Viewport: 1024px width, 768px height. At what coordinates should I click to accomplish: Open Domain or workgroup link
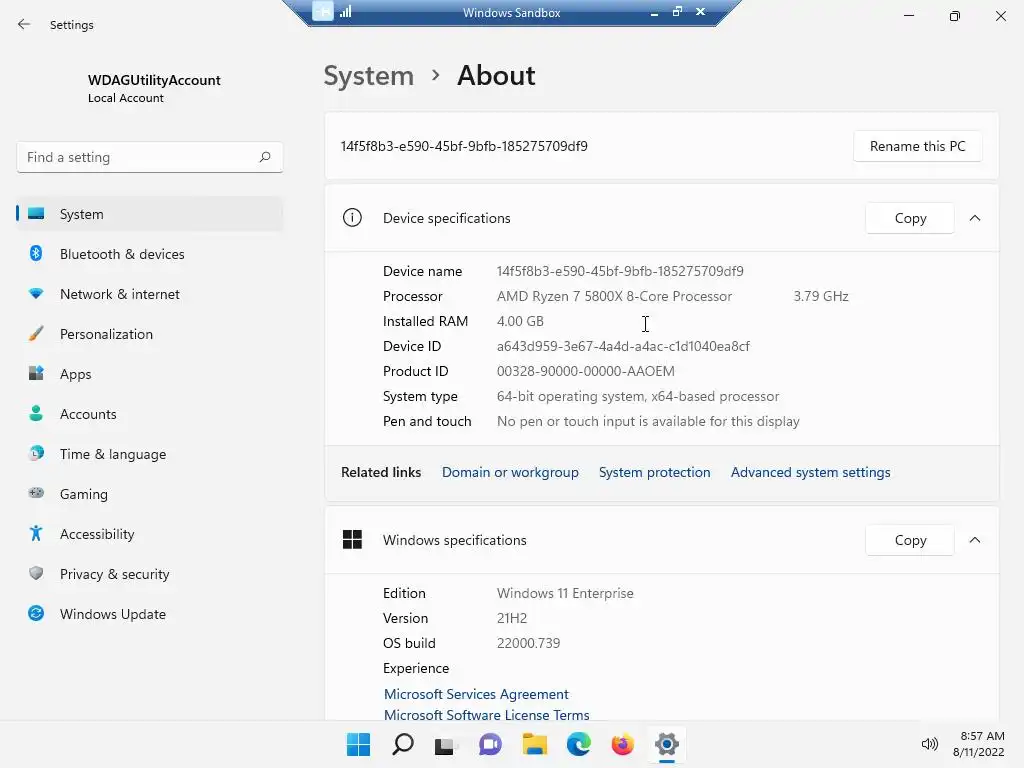510,472
